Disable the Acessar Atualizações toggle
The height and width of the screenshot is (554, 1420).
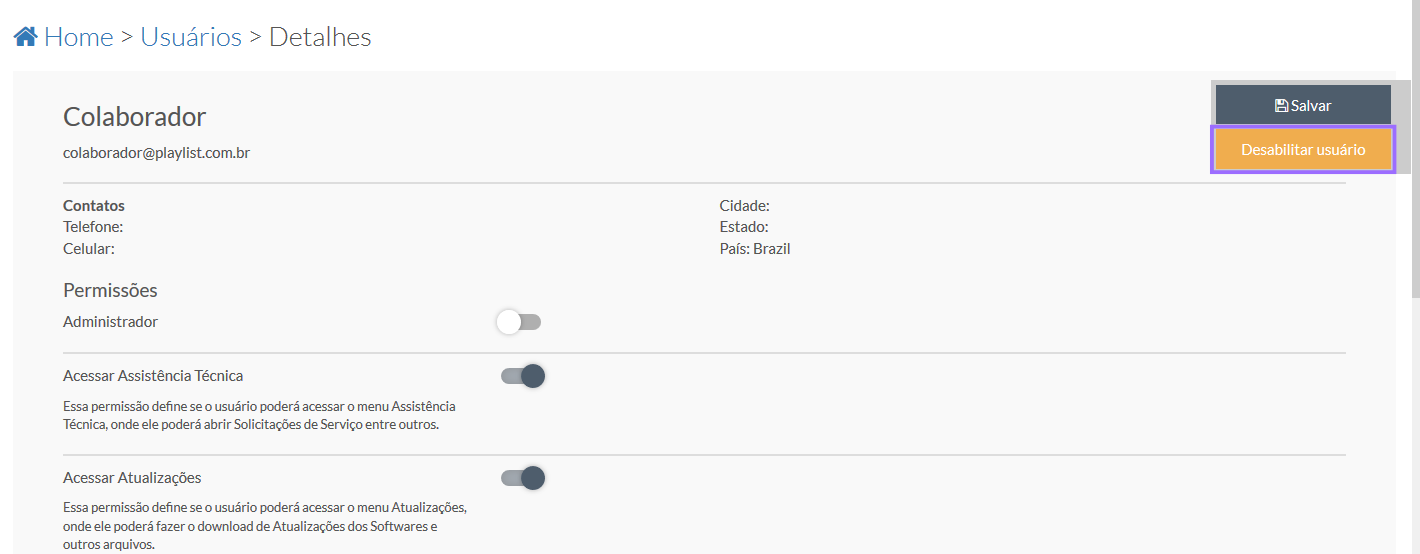coord(523,478)
